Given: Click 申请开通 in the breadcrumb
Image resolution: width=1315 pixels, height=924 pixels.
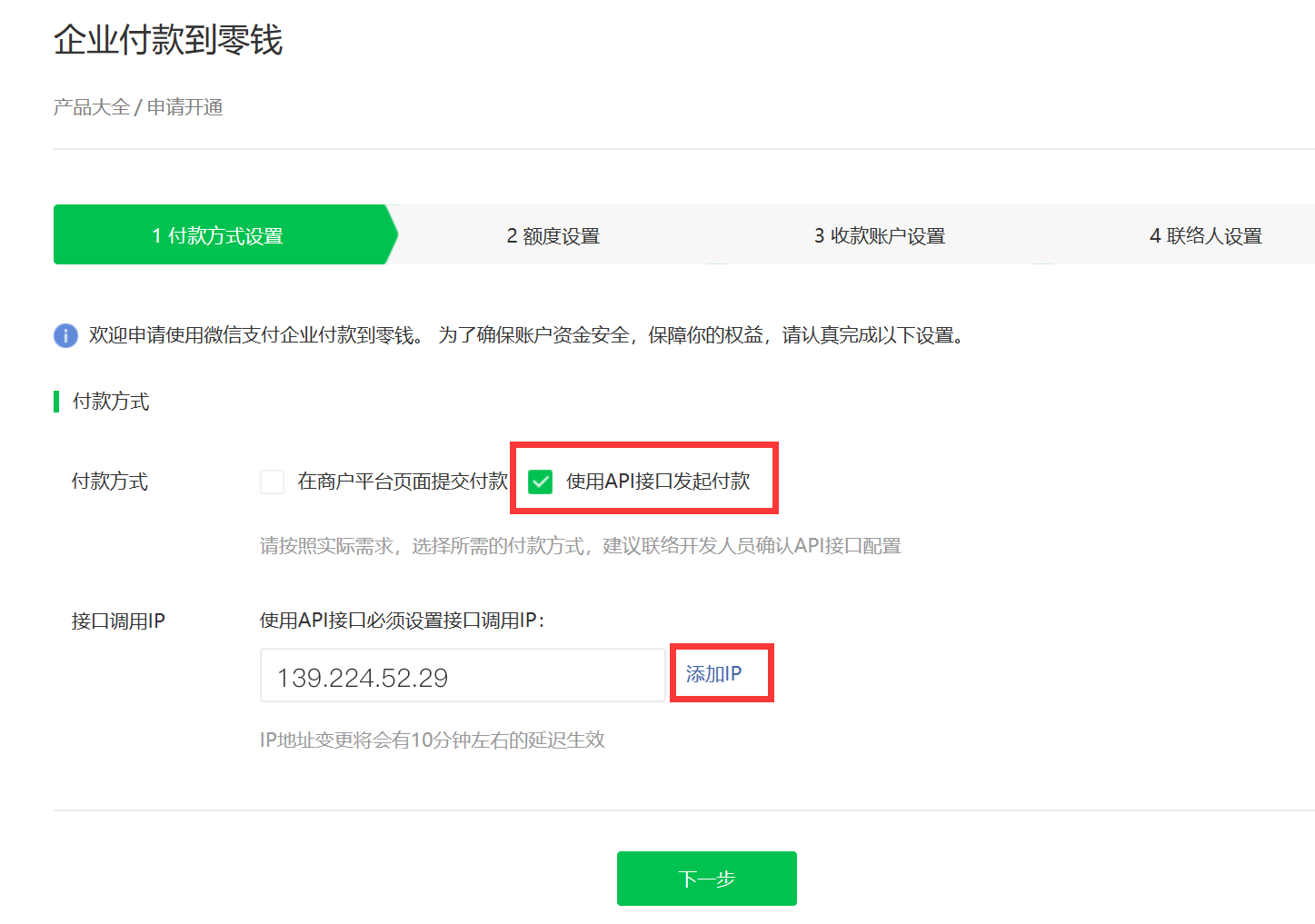Looking at the screenshot, I should coord(185,107).
